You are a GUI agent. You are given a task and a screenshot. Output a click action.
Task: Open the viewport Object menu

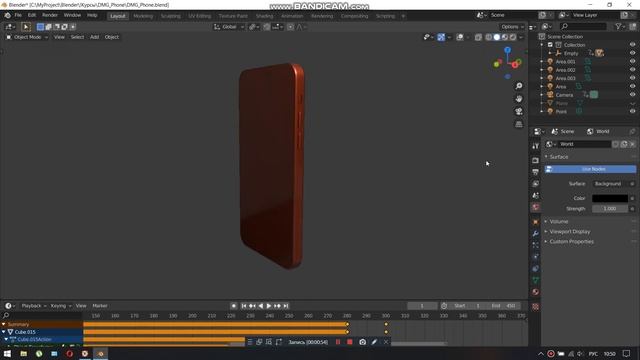click(x=111, y=37)
